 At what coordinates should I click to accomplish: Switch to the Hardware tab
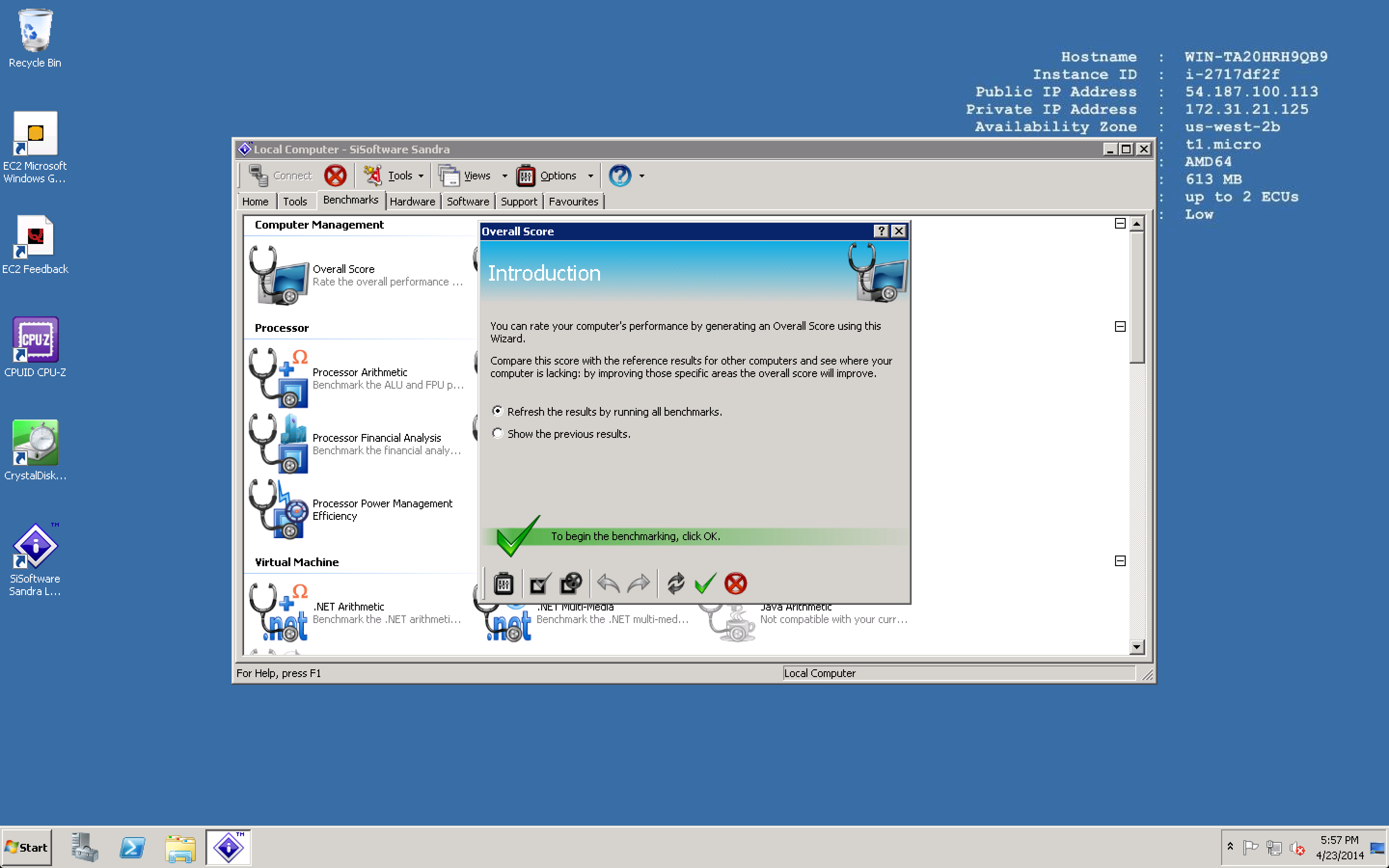point(412,202)
